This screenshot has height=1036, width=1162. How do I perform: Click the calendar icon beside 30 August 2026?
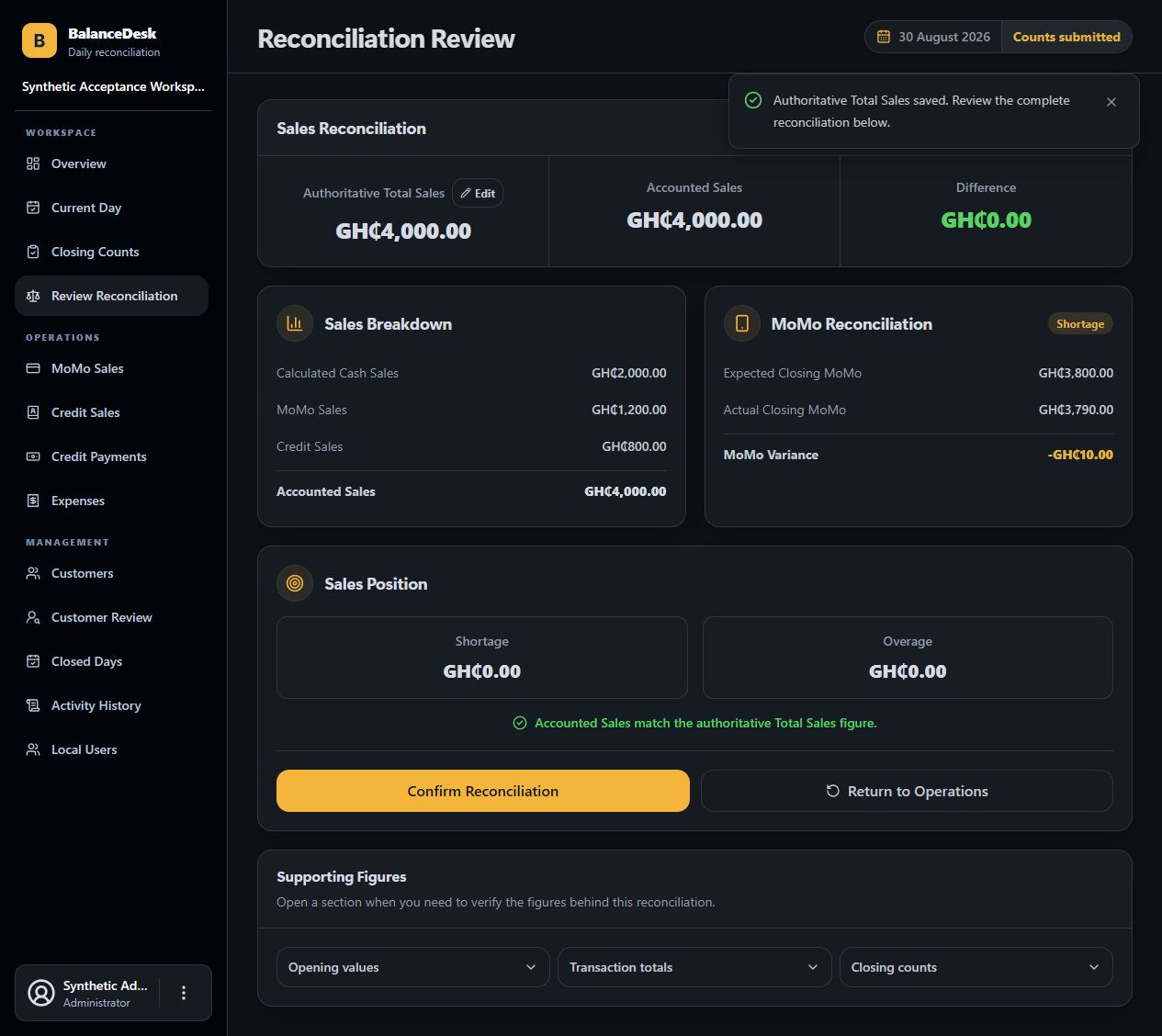pyautogui.click(x=884, y=37)
